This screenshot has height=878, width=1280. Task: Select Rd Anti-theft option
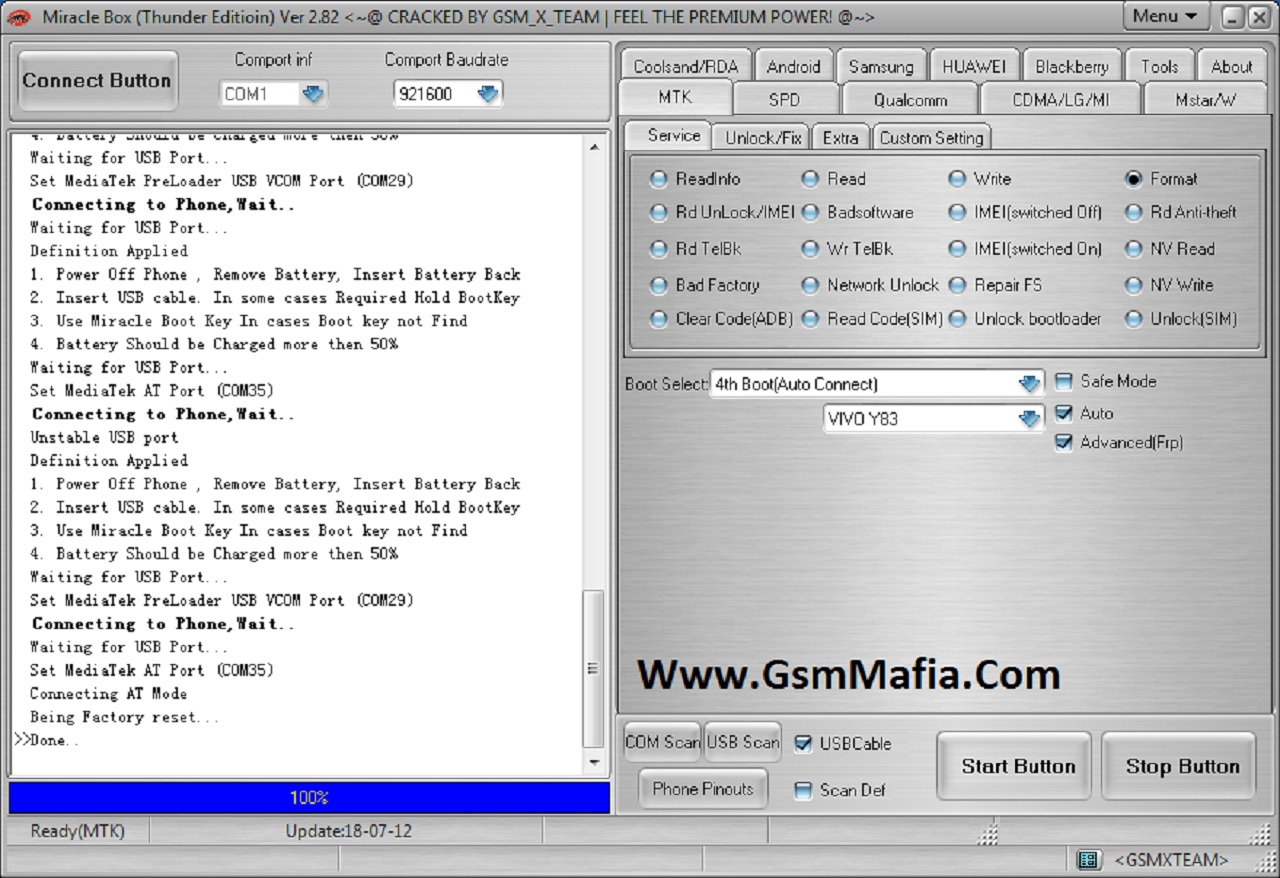(1181, 212)
